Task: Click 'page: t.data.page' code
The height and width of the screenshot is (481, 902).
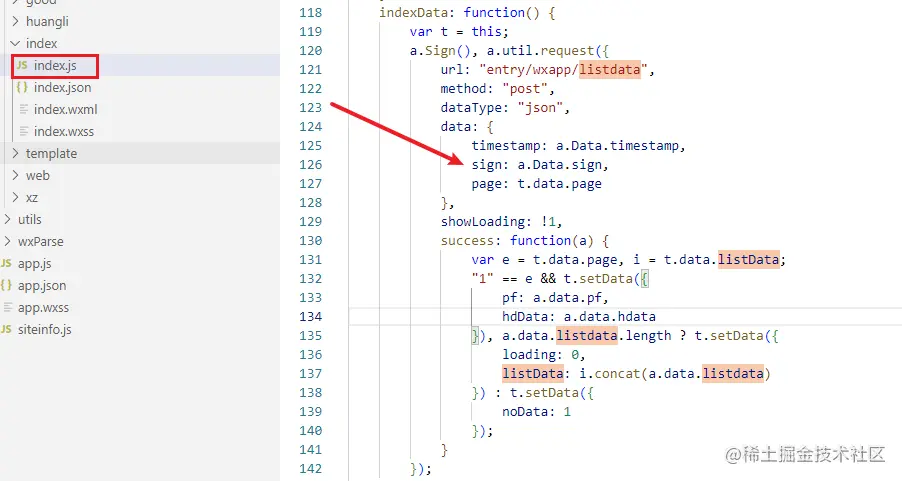Action: [x=536, y=184]
